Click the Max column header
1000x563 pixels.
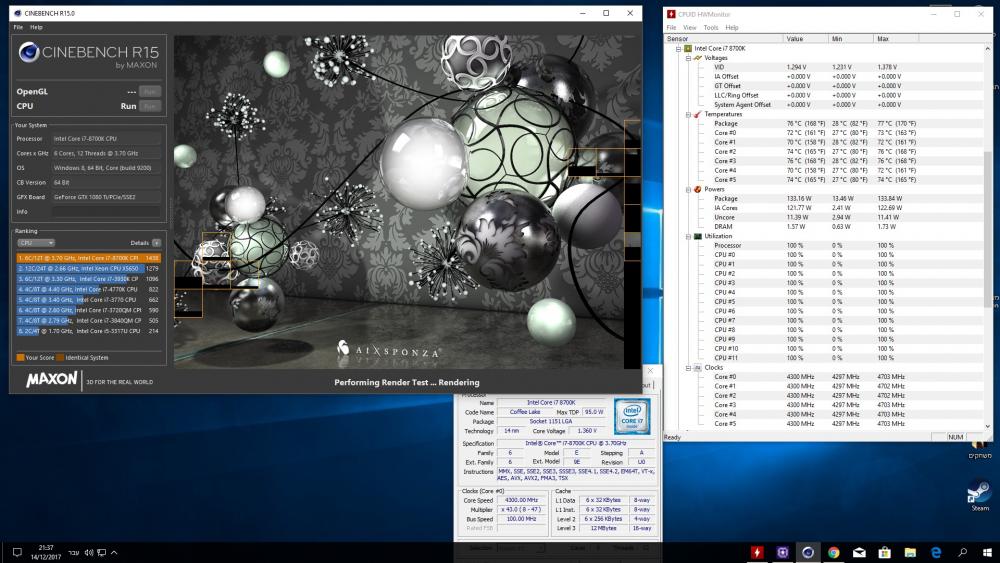[x=896, y=39]
